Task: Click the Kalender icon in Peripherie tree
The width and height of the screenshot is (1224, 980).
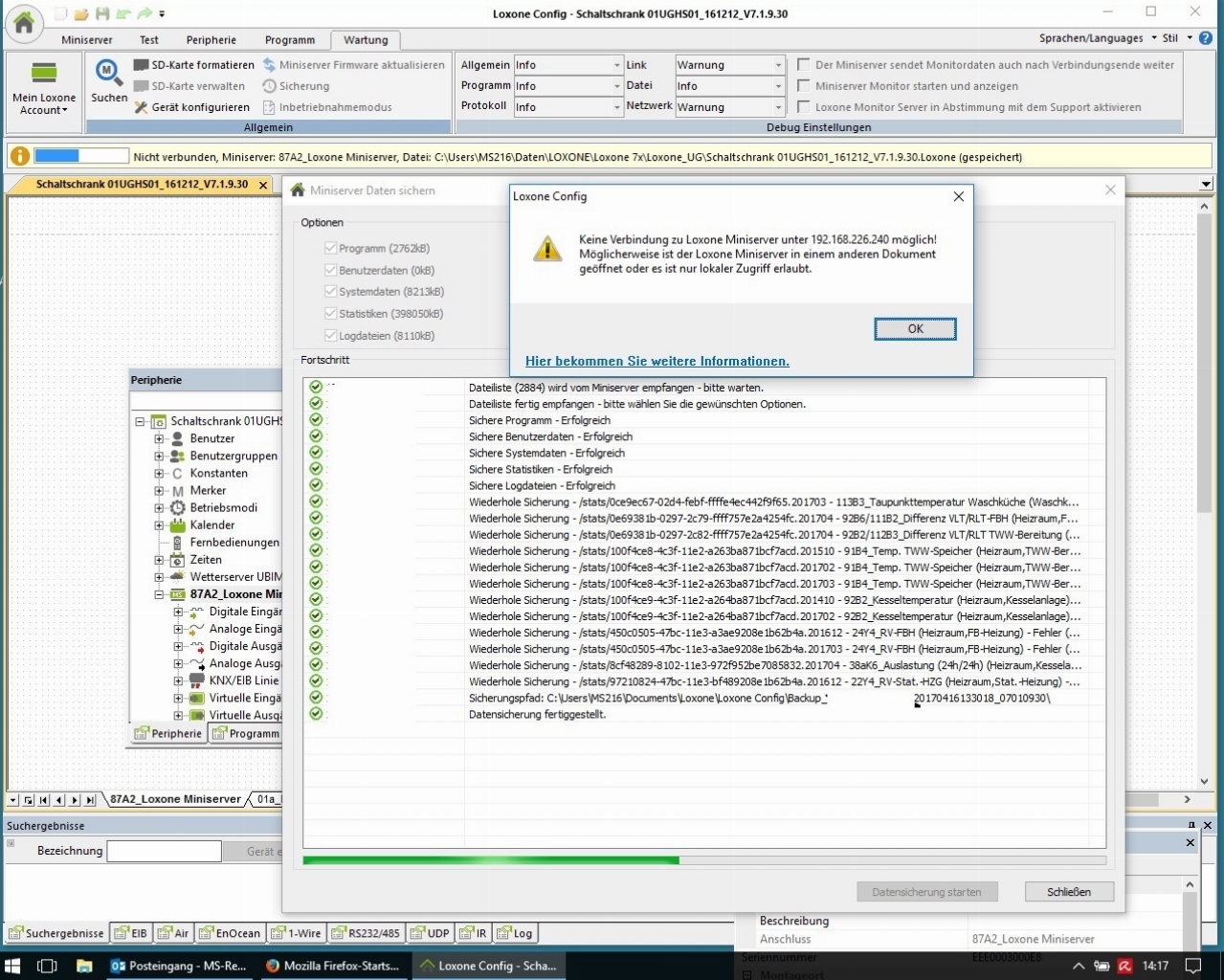Action: (x=177, y=524)
